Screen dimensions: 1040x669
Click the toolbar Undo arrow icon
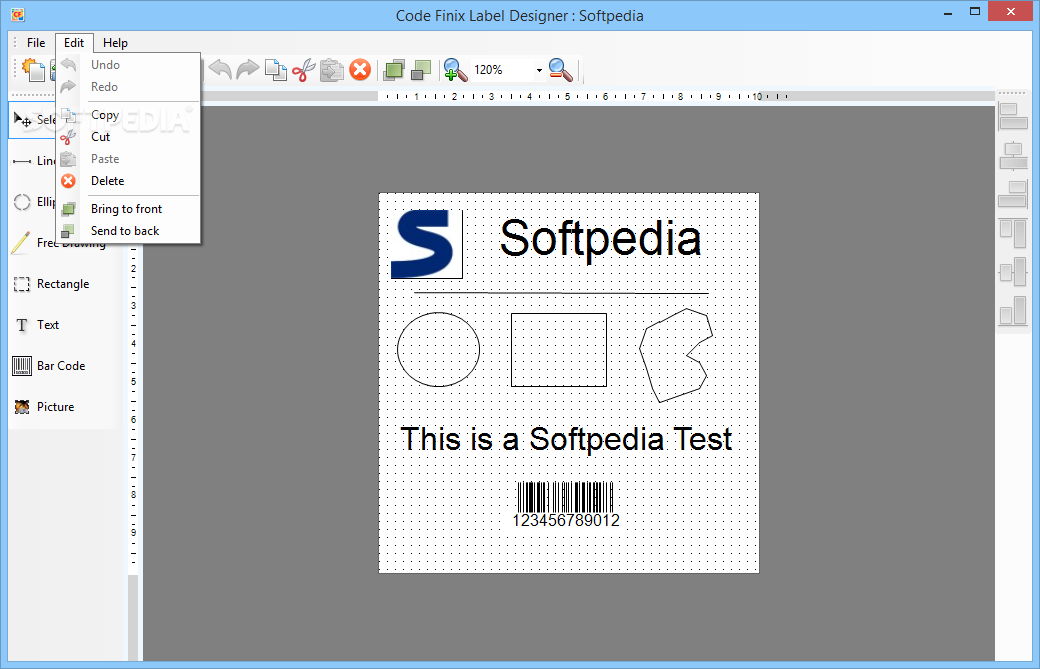(220, 70)
